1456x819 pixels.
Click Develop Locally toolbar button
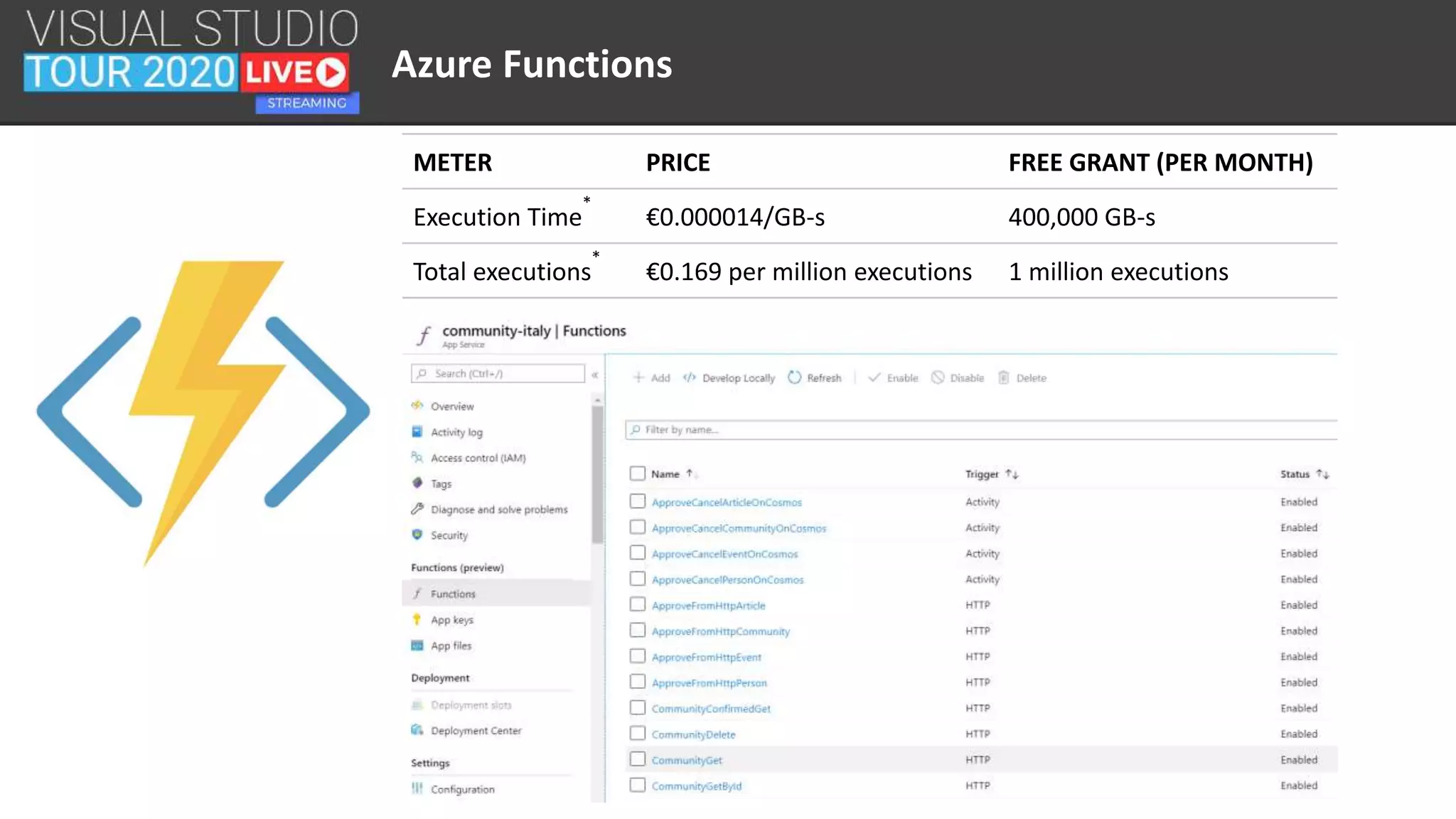729,378
